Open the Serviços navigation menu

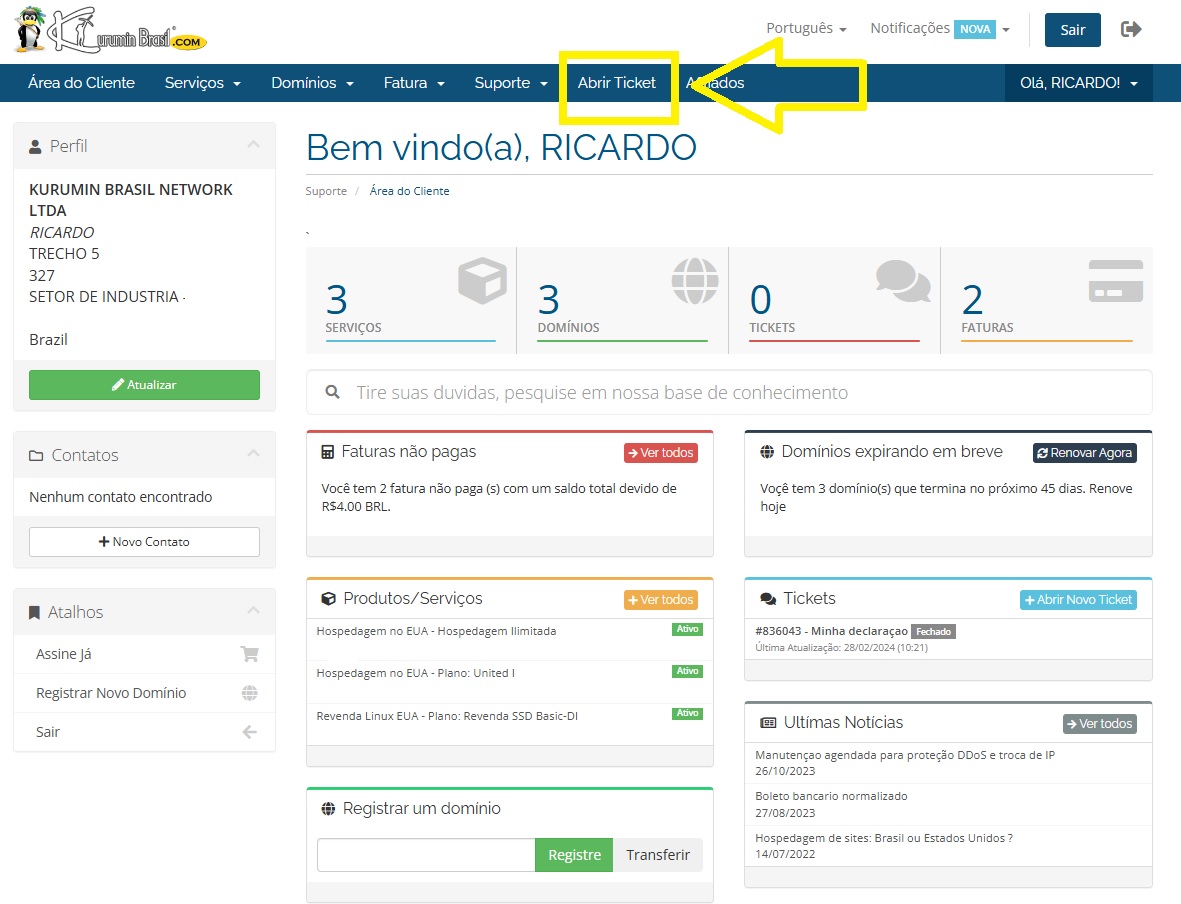click(x=202, y=83)
